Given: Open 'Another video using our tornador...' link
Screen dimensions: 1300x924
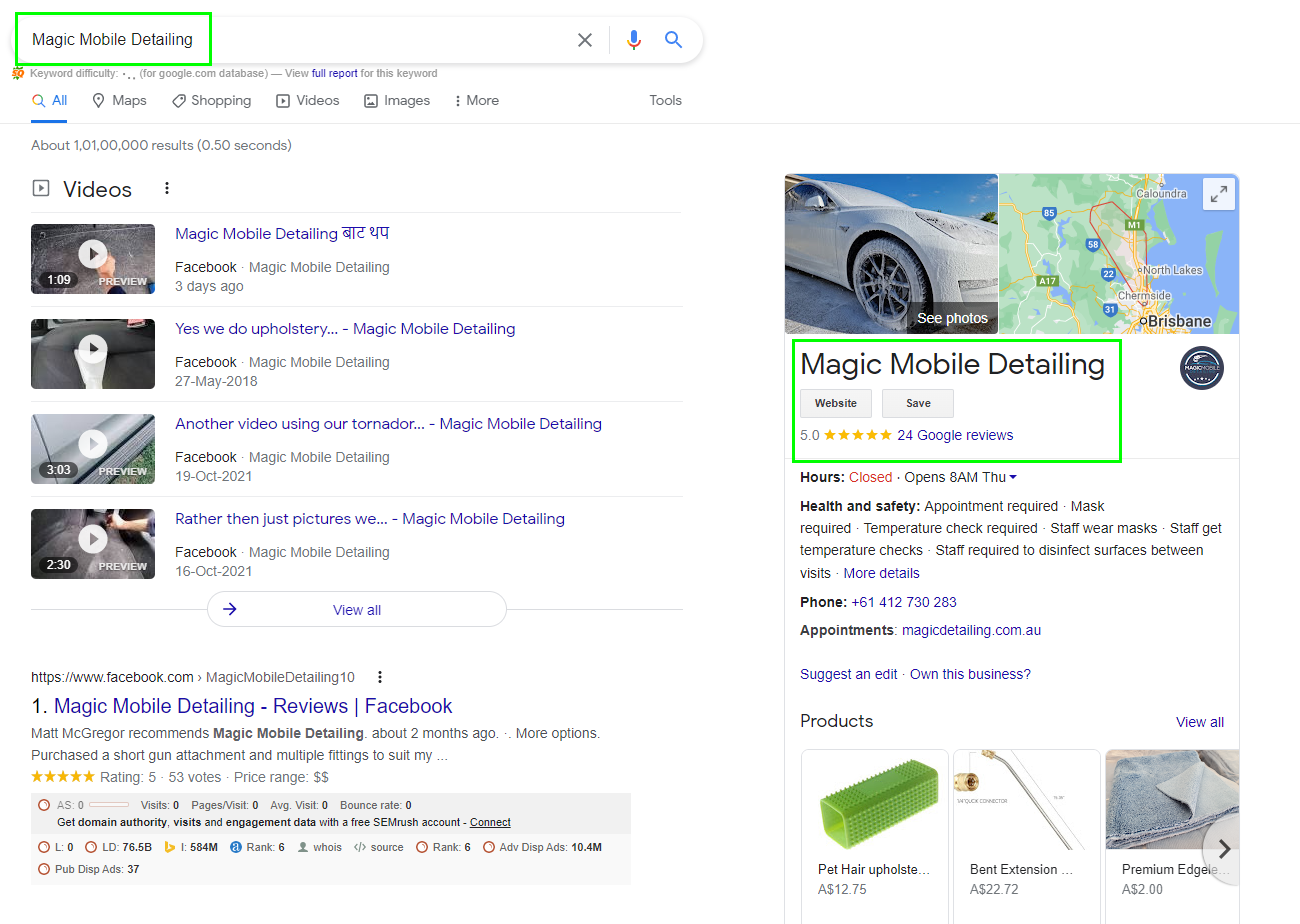Looking at the screenshot, I should (388, 423).
